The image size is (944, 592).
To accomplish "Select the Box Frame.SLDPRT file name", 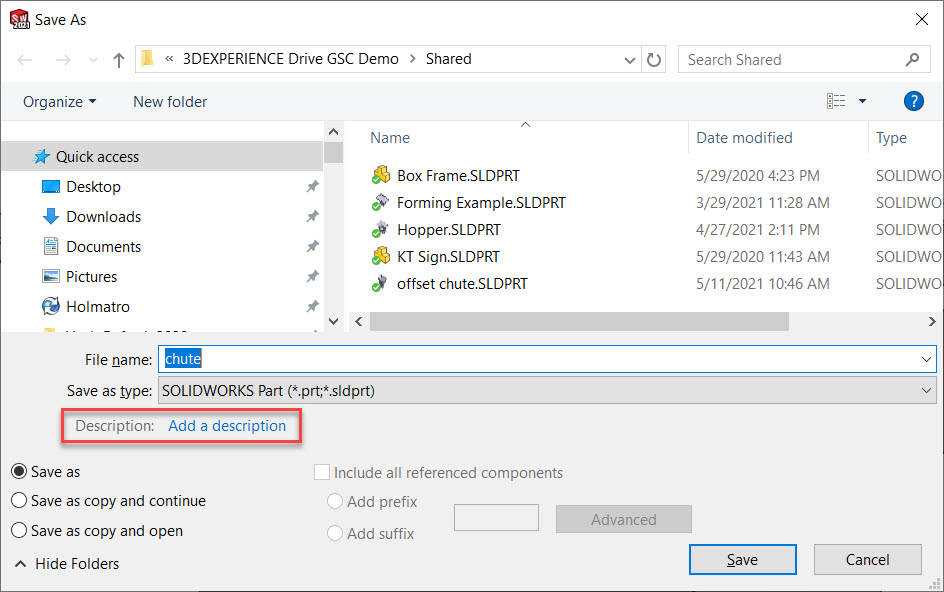I will pyautogui.click(x=458, y=175).
